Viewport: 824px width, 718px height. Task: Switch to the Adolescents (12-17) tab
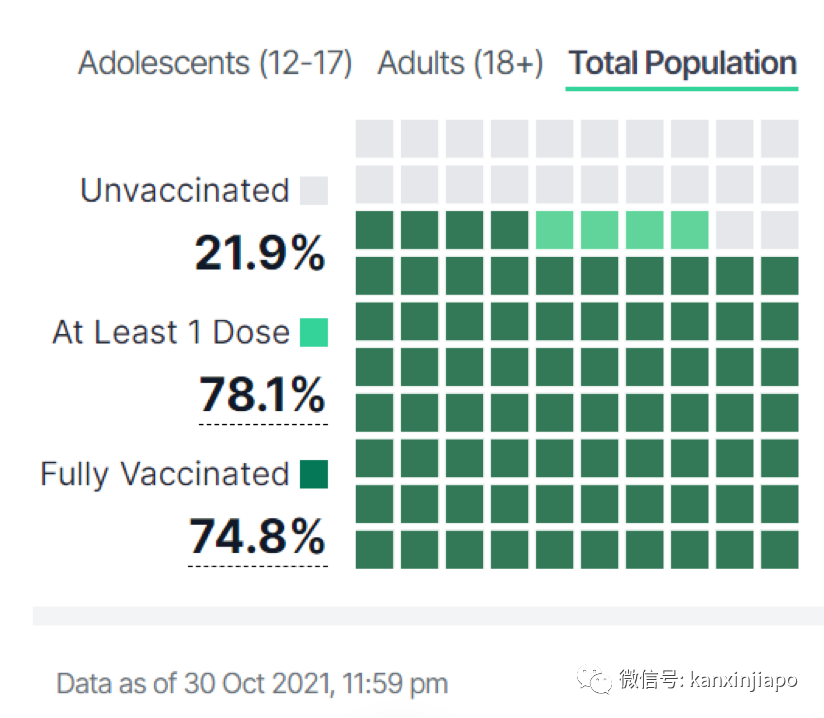pos(215,64)
